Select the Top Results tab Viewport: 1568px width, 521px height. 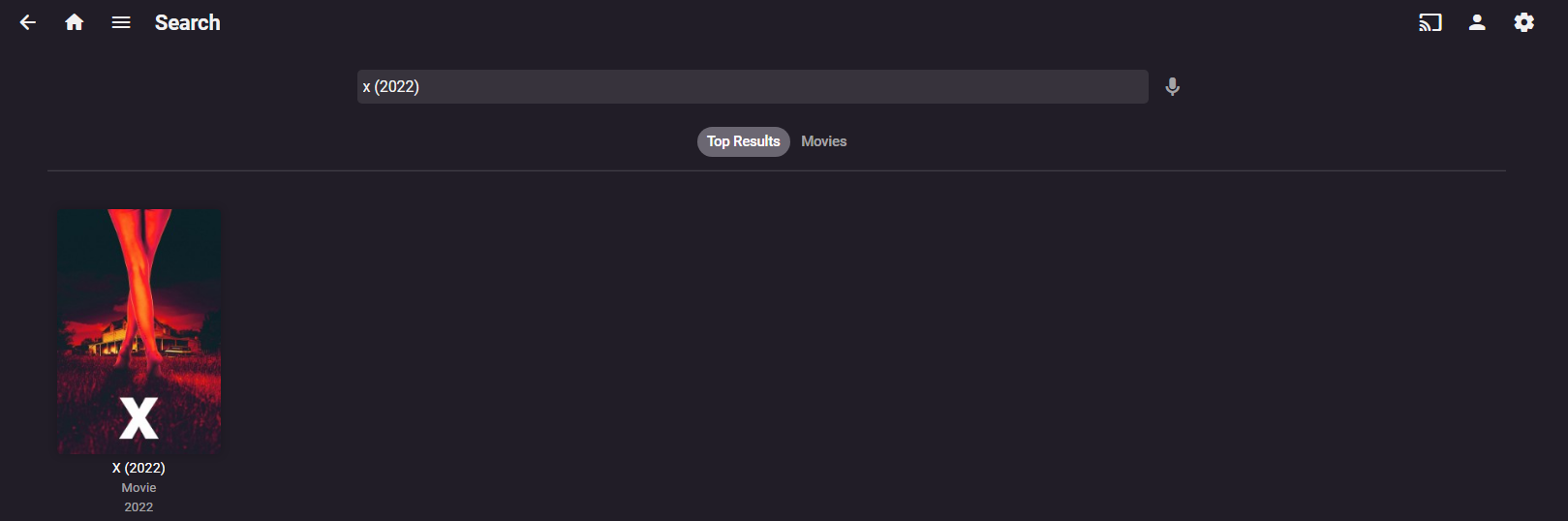743,141
